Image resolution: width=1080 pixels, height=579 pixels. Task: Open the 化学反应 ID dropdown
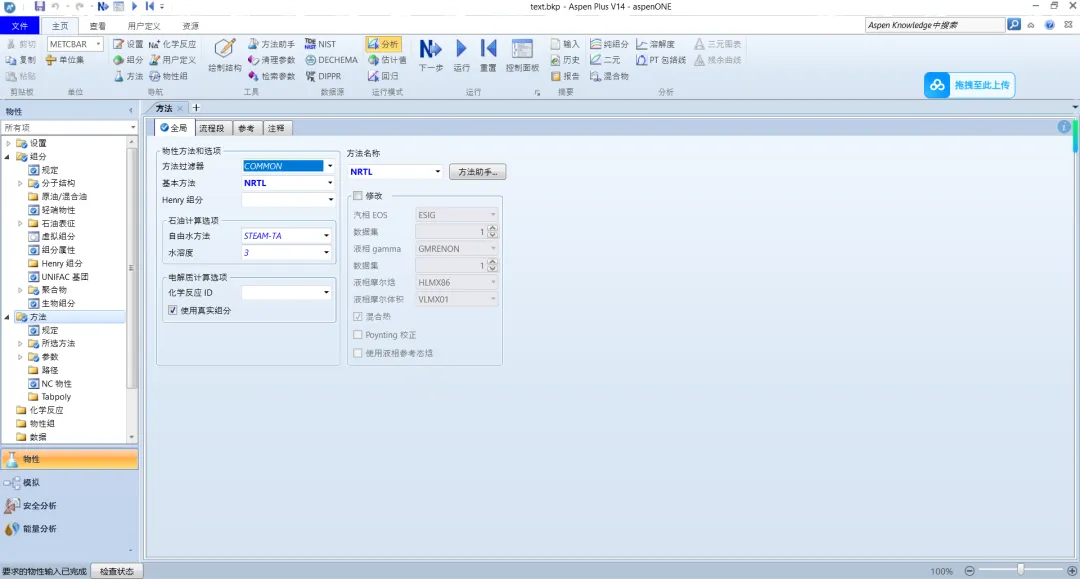pos(326,293)
